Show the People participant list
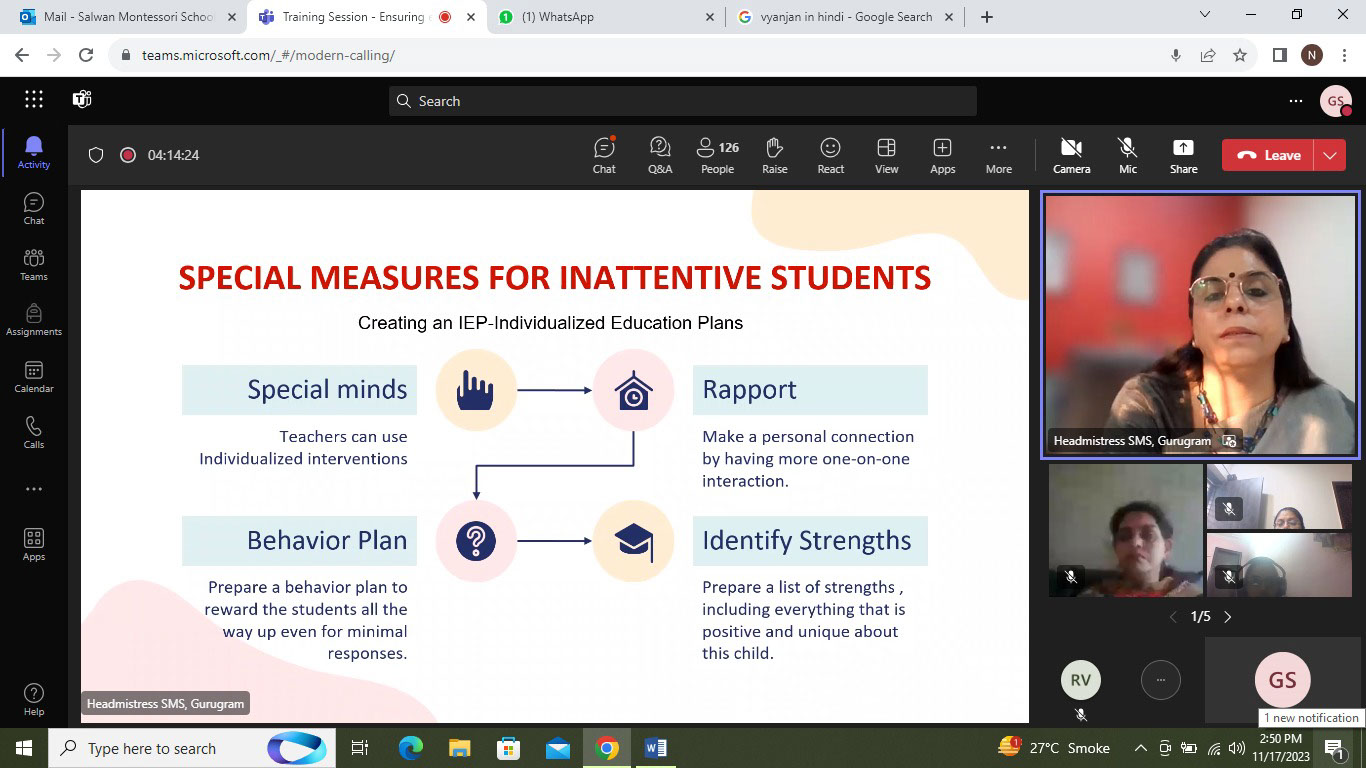1366x768 pixels. (x=717, y=155)
